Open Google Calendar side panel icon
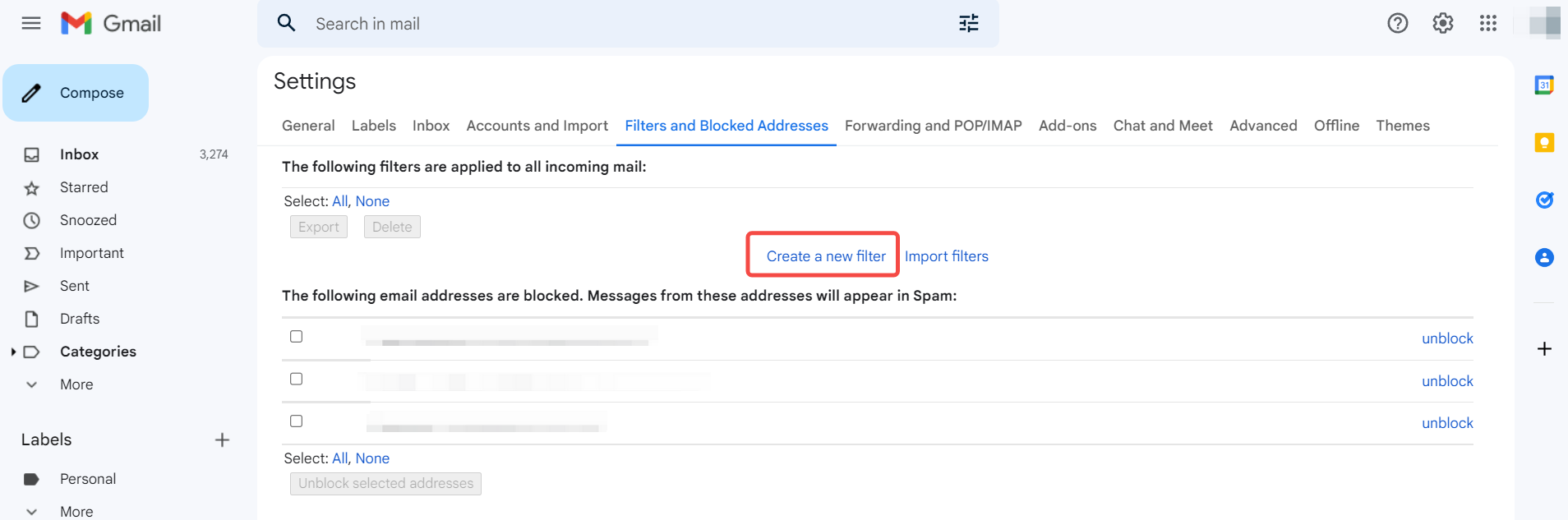 [1544, 85]
